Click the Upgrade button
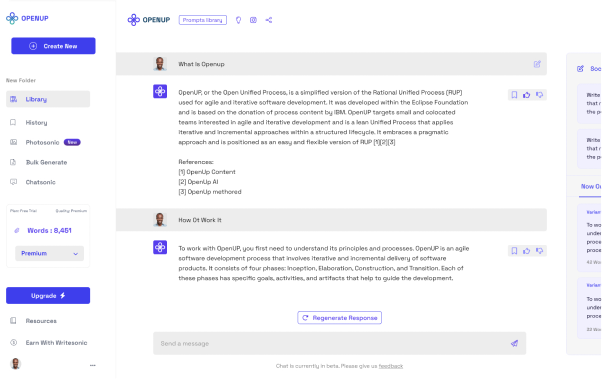 tap(48, 295)
